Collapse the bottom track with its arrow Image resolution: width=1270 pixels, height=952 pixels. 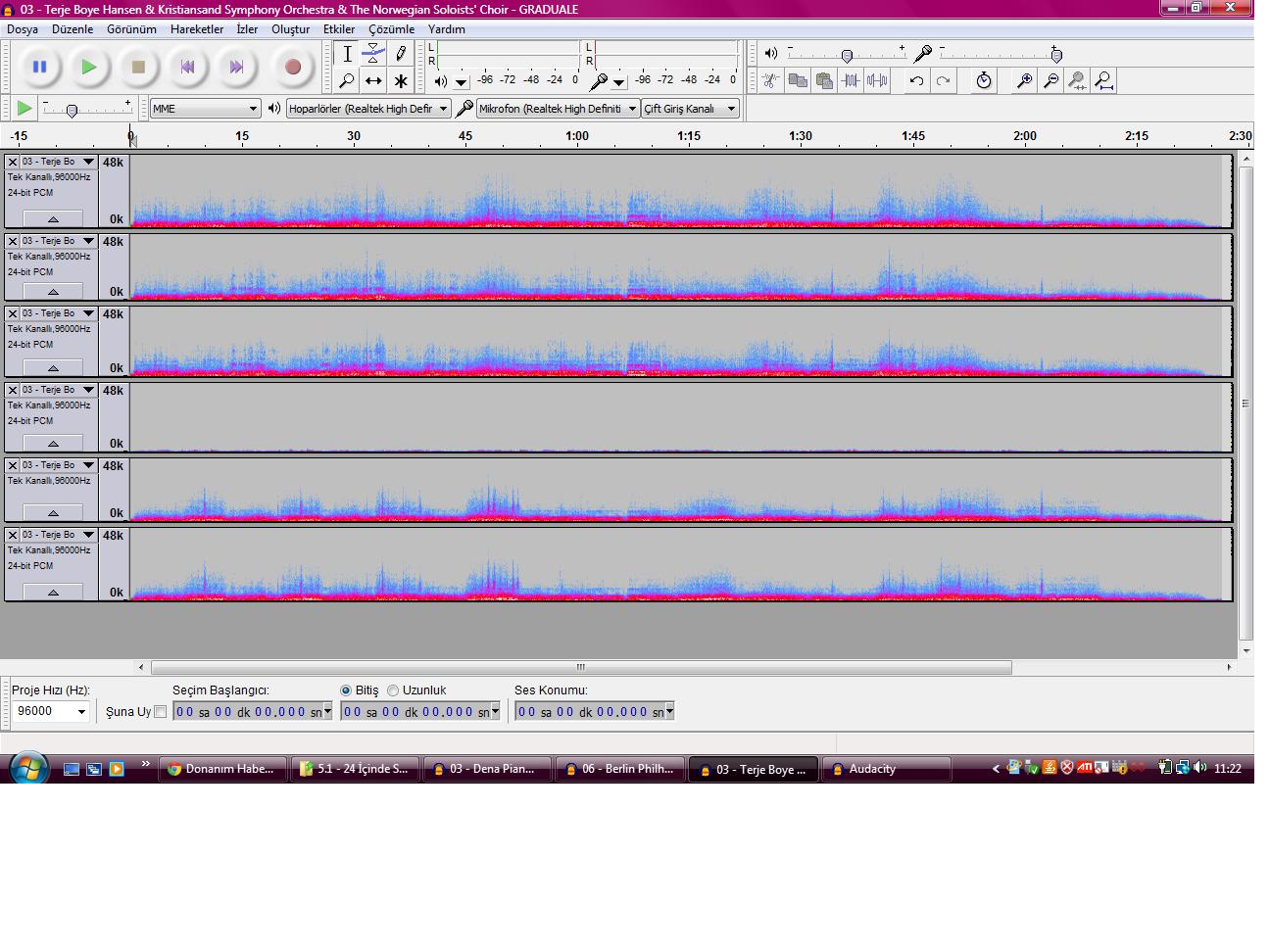click(53, 592)
